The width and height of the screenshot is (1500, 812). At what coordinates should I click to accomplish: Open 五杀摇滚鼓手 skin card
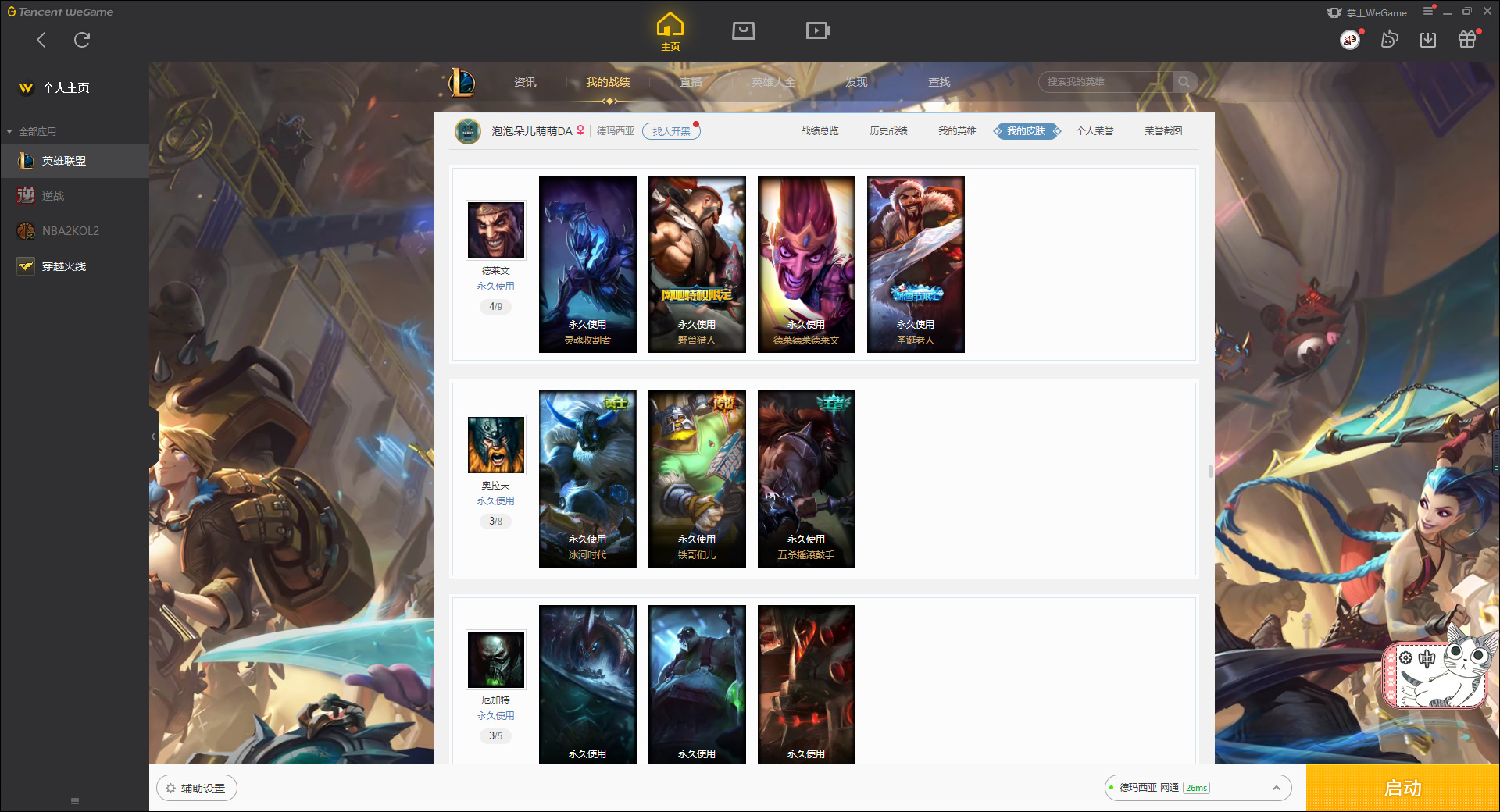coord(806,479)
